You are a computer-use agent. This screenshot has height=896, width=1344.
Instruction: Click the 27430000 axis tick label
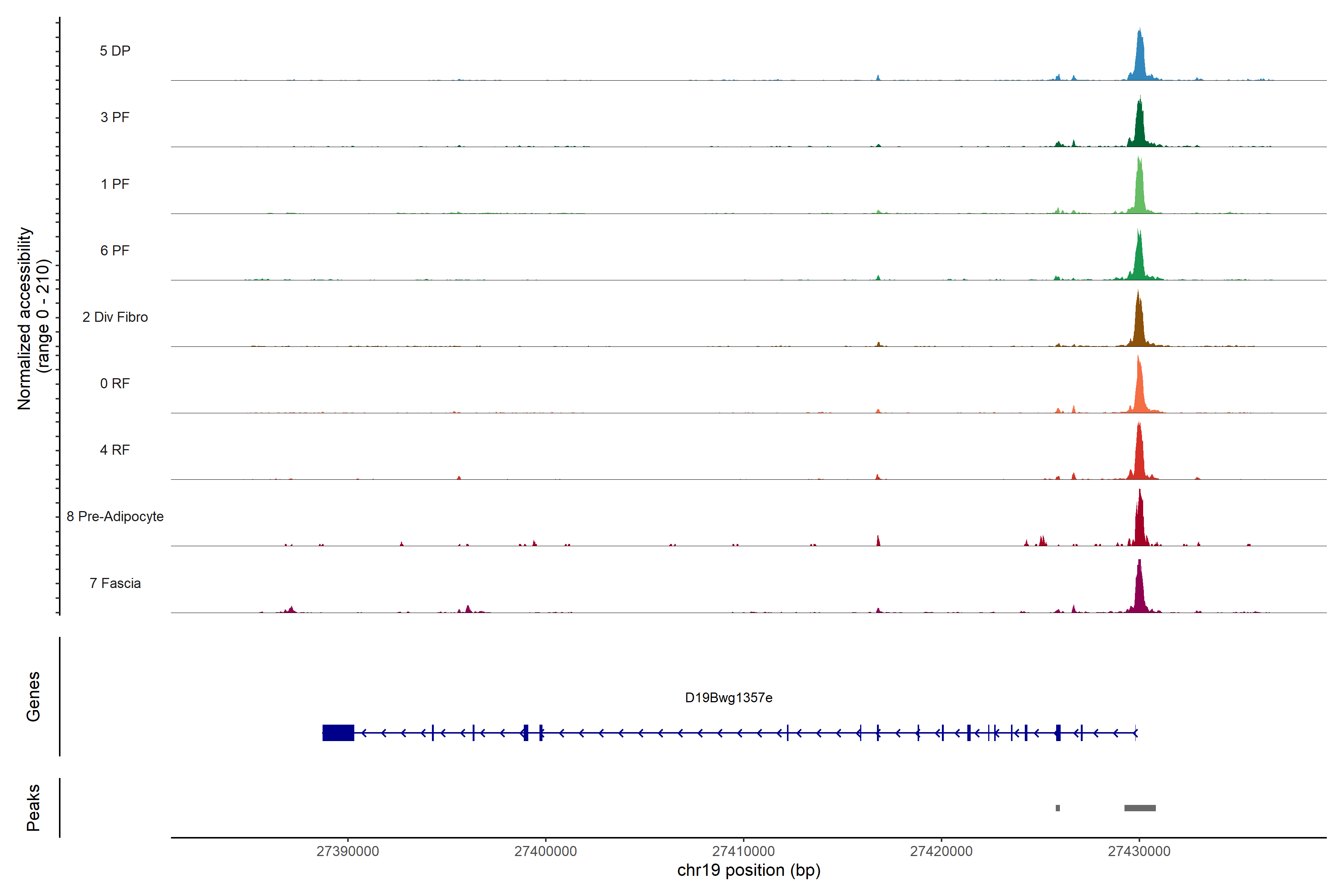click(x=1139, y=851)
